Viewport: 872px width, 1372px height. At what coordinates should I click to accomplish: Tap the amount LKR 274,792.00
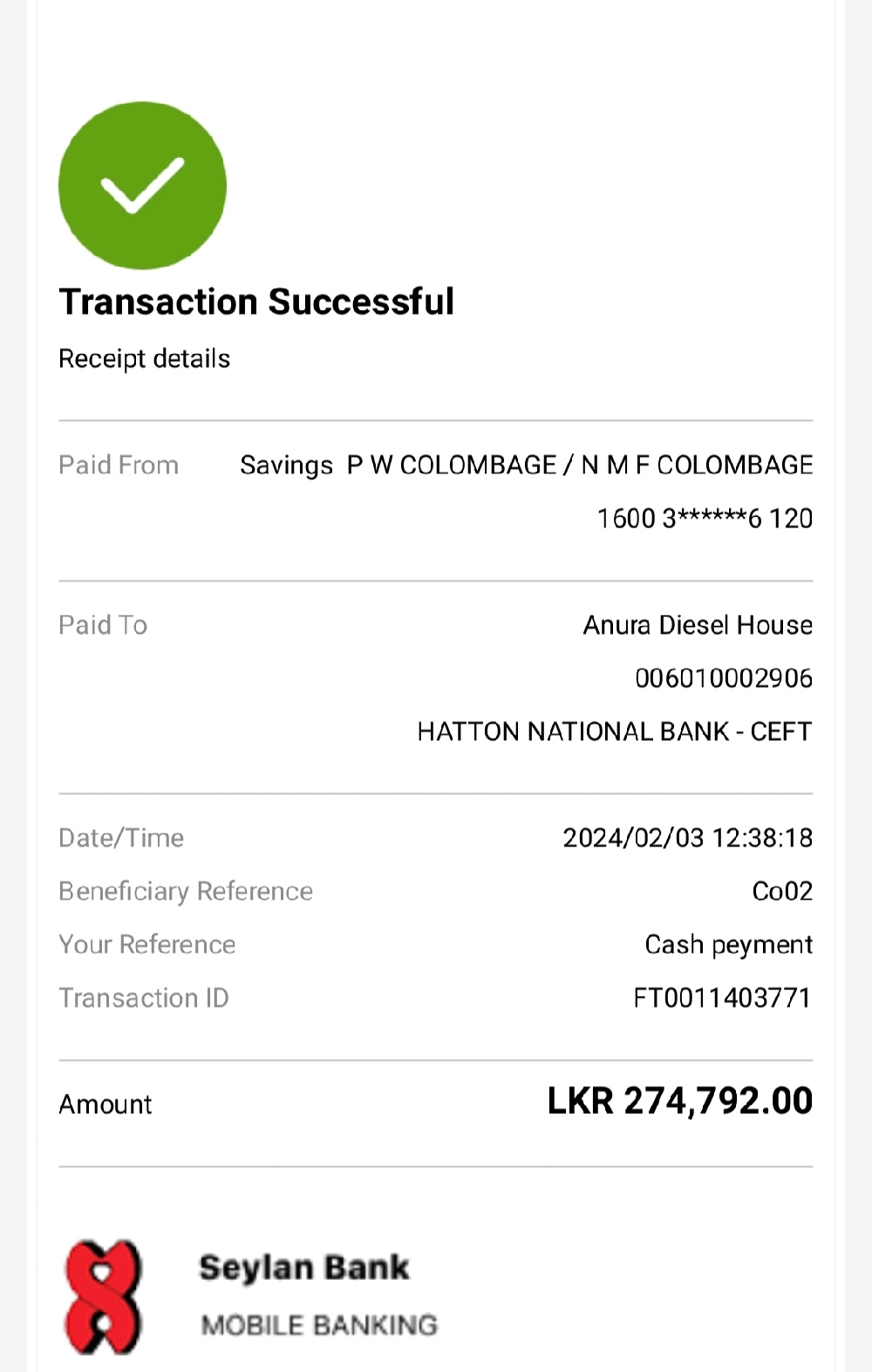click(679, 1101)
